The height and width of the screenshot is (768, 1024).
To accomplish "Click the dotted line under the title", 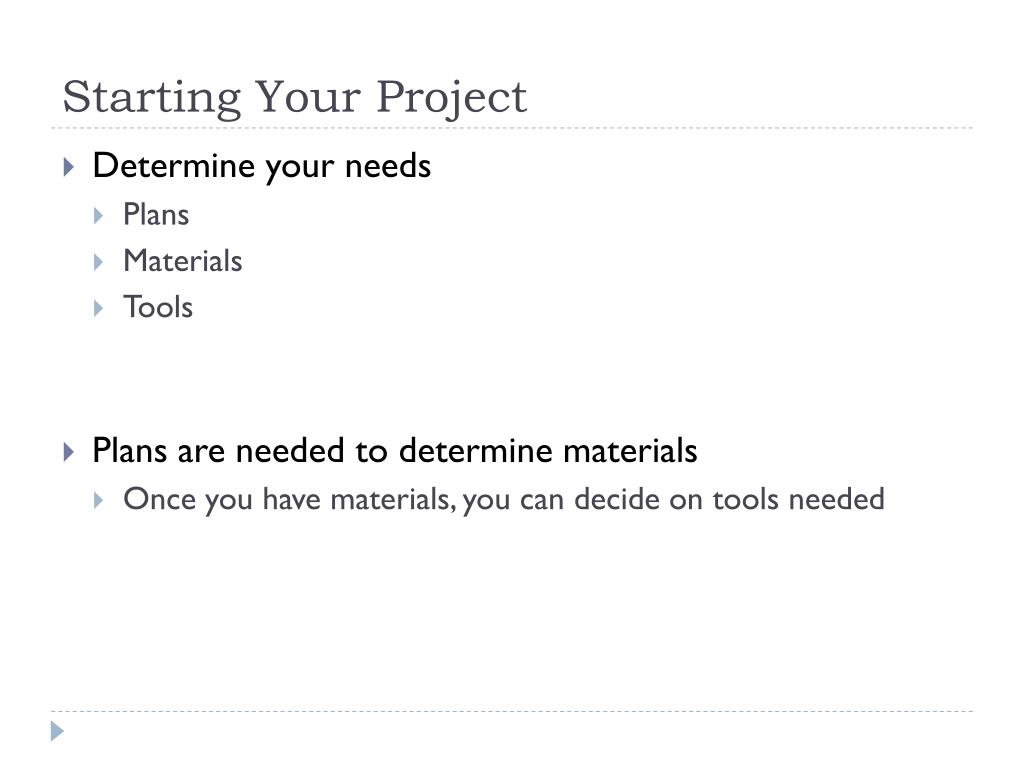I will [512, 128].
